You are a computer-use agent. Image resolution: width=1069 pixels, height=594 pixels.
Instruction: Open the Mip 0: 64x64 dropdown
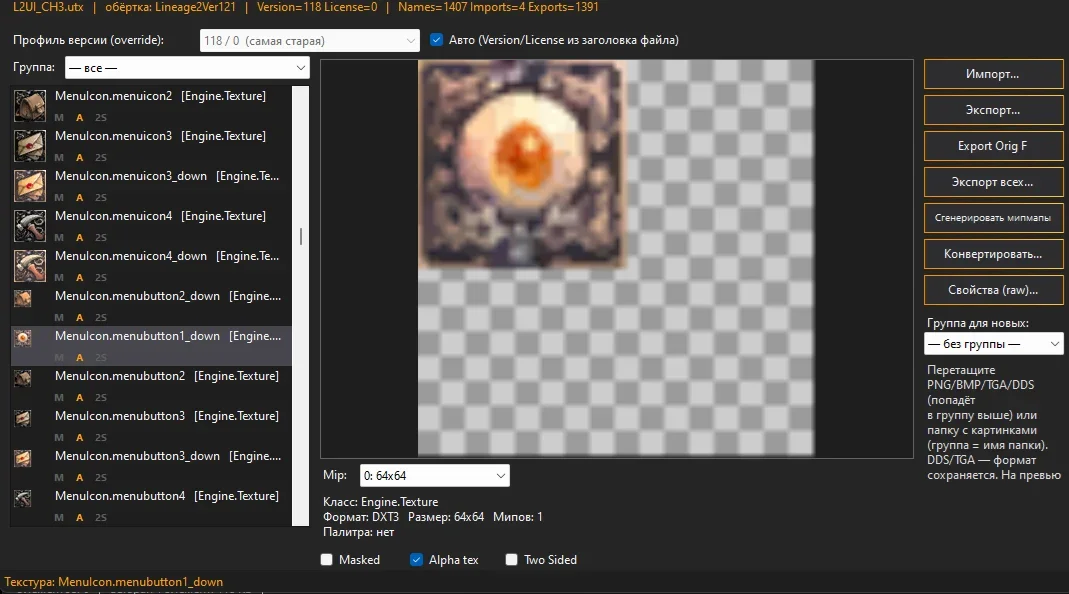click(434, 475)
